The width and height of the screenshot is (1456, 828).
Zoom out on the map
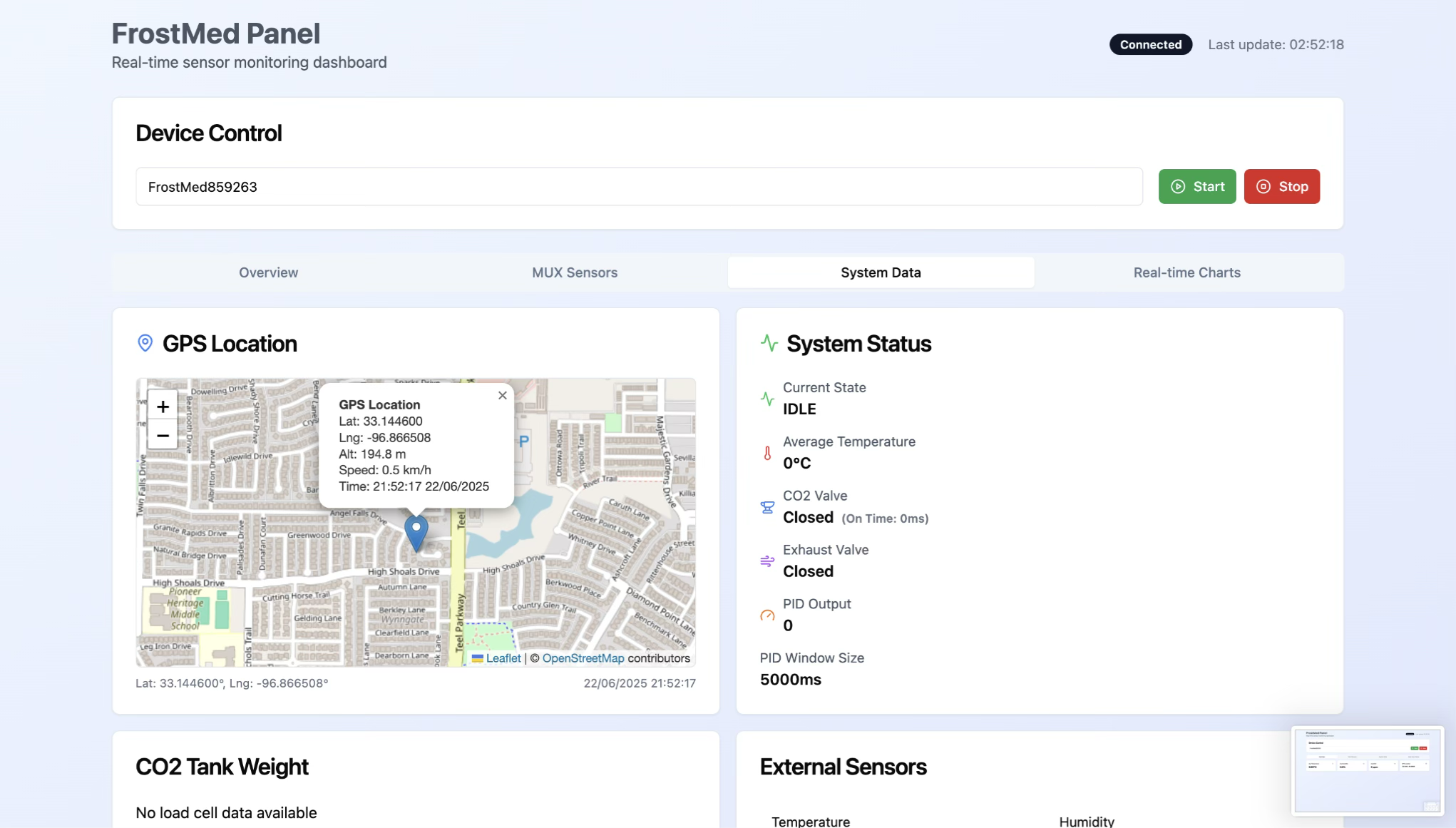pos(163,435)
